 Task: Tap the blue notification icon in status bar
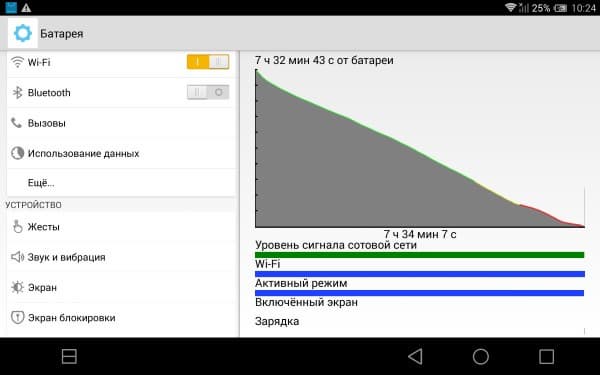(x=11, y=8)
